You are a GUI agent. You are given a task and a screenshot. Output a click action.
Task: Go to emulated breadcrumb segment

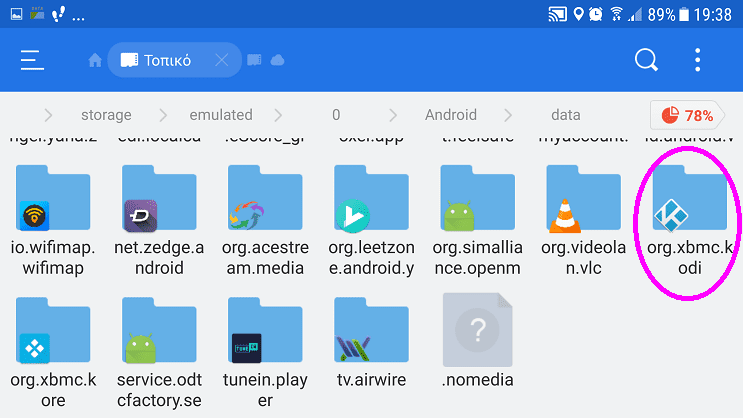221,115
